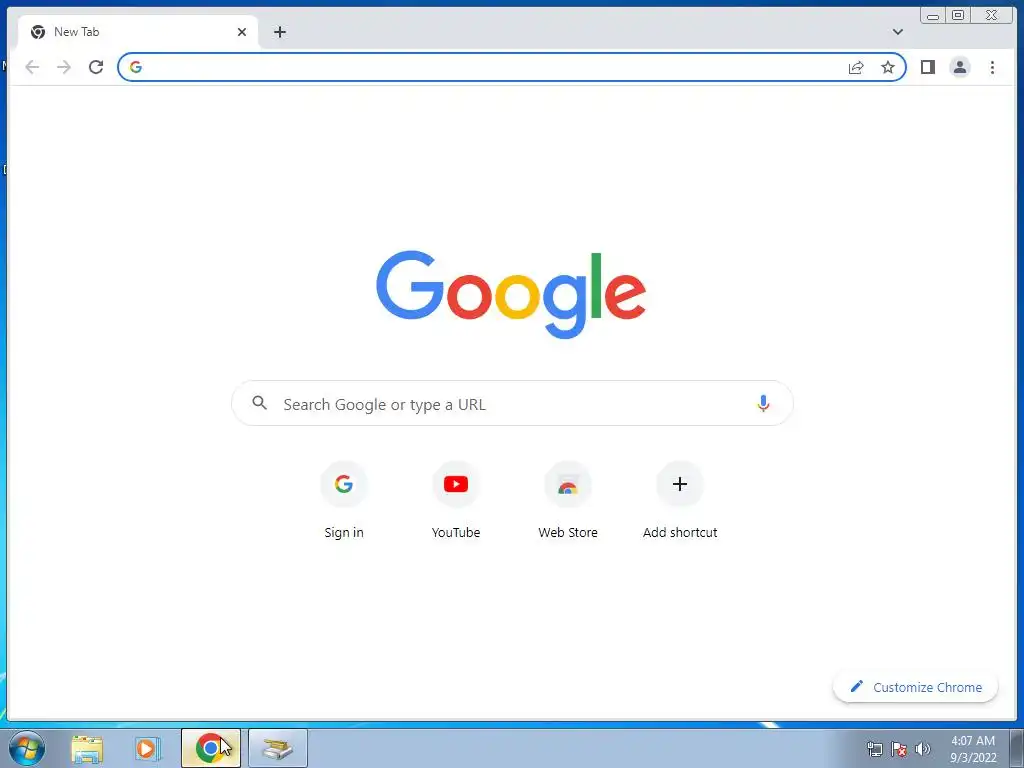The width and height of the screenshot is (1024, 768).
Task: Minimize the Chrome window
Action: point(933,16)
